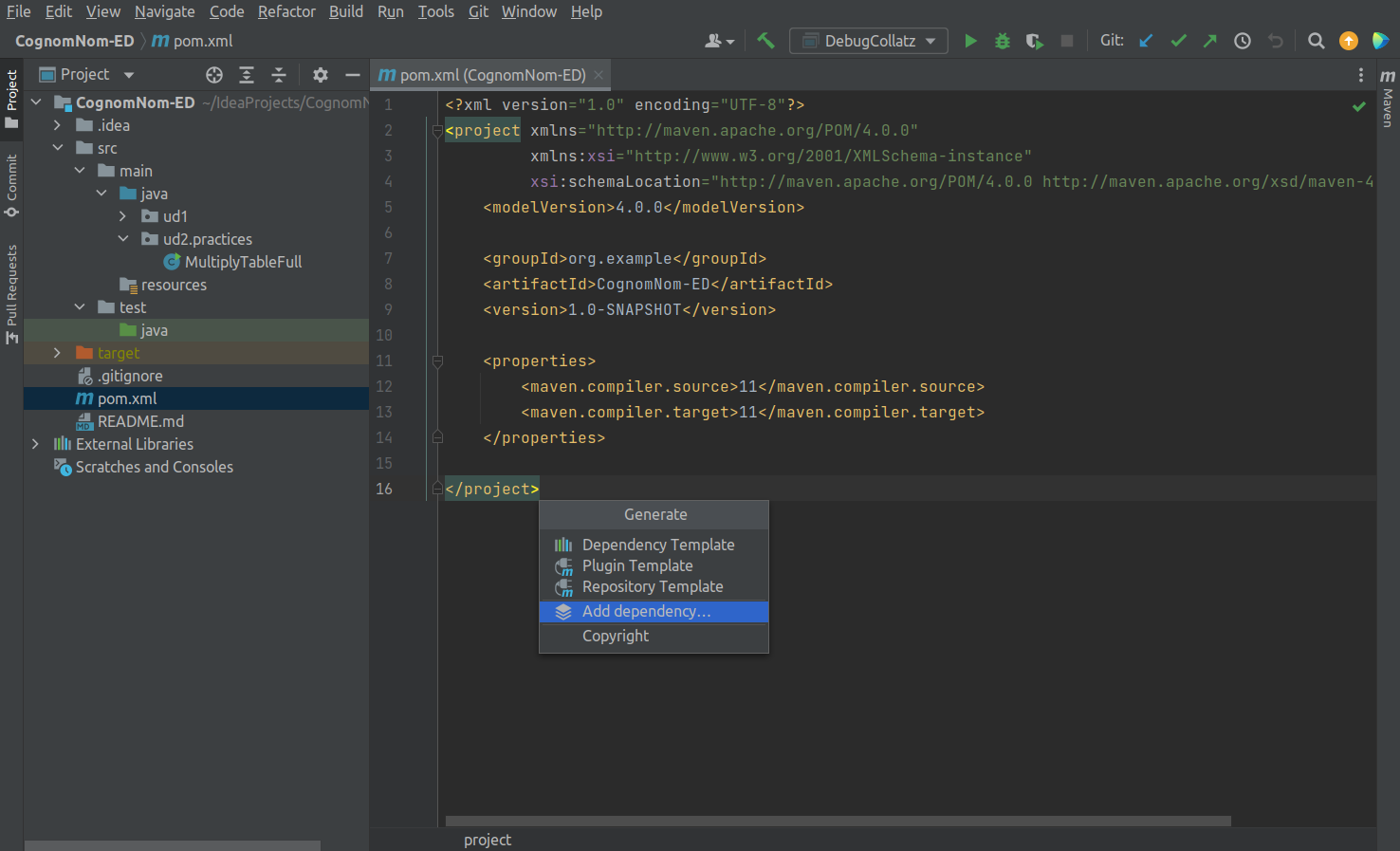Select opened file locate crosshair icon
Image resolution: width=1400 pixels, height=851 pixels.
click(214, 75)
